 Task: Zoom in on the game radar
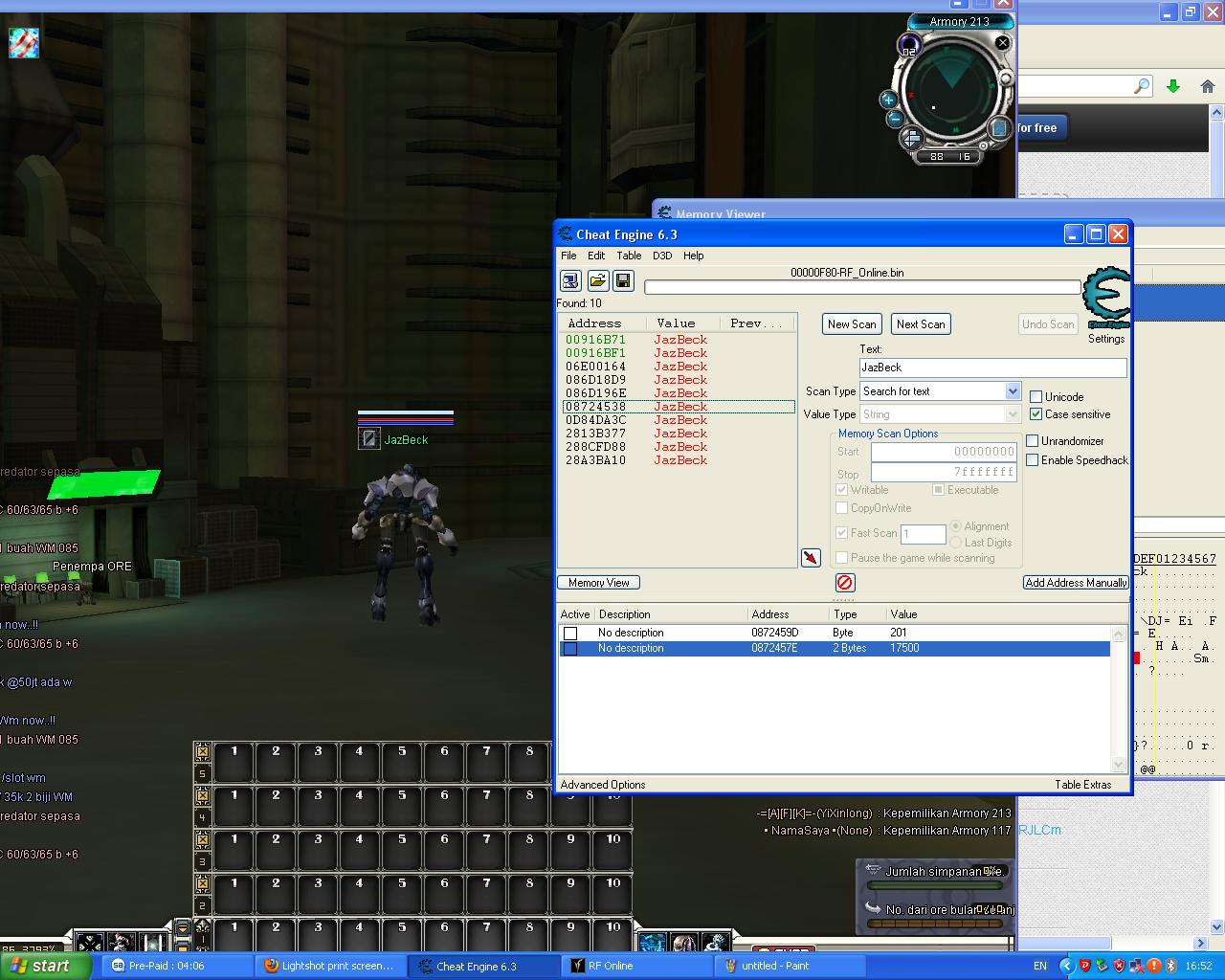click(x=887, y=100)
